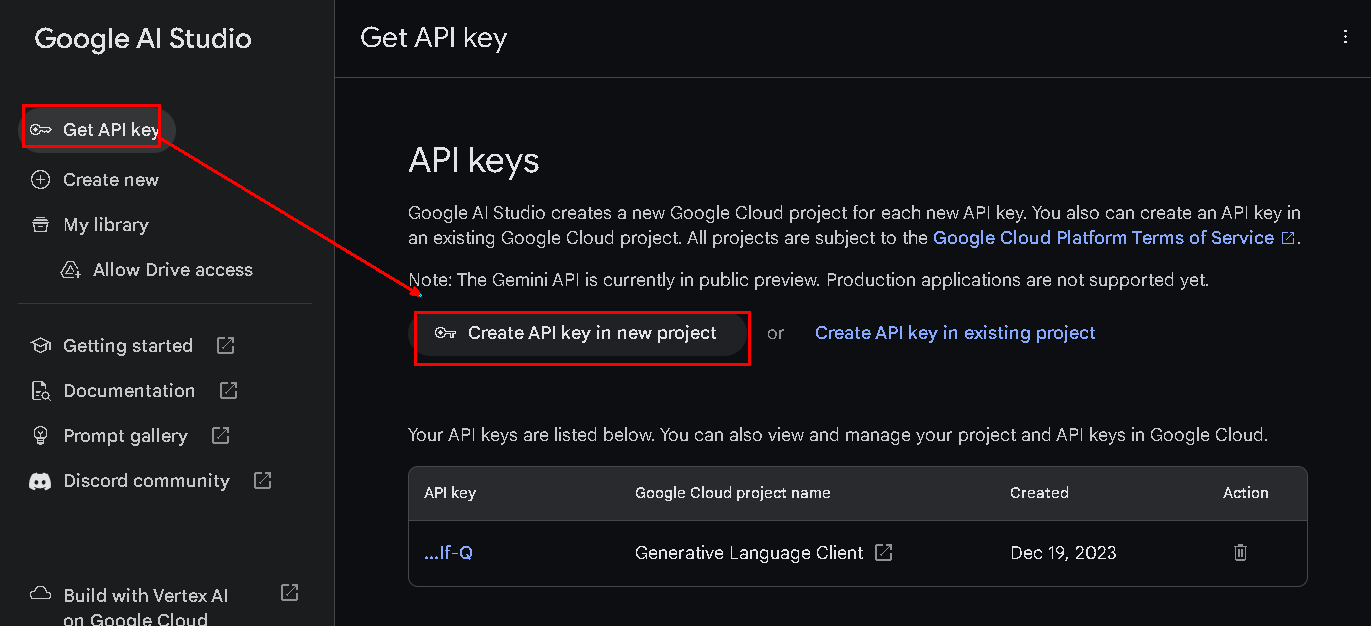Open the ...If-Q API key link
Viewport: 1371px width, 626px height.
(x=448, y=552)
